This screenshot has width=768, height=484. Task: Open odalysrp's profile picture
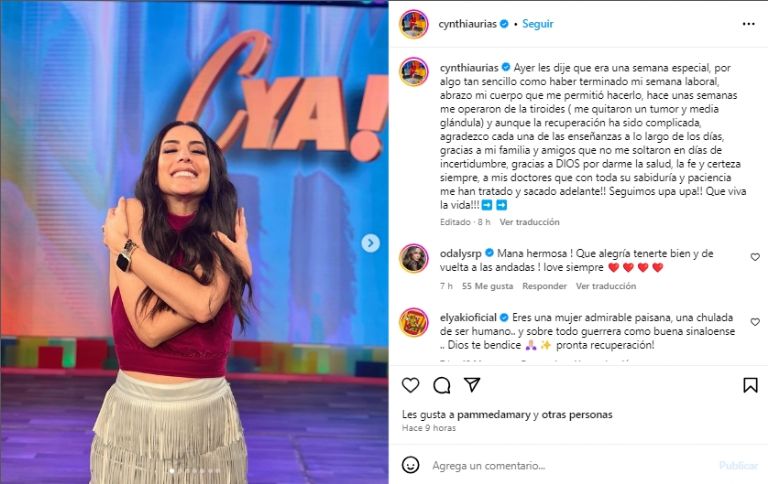414,258
